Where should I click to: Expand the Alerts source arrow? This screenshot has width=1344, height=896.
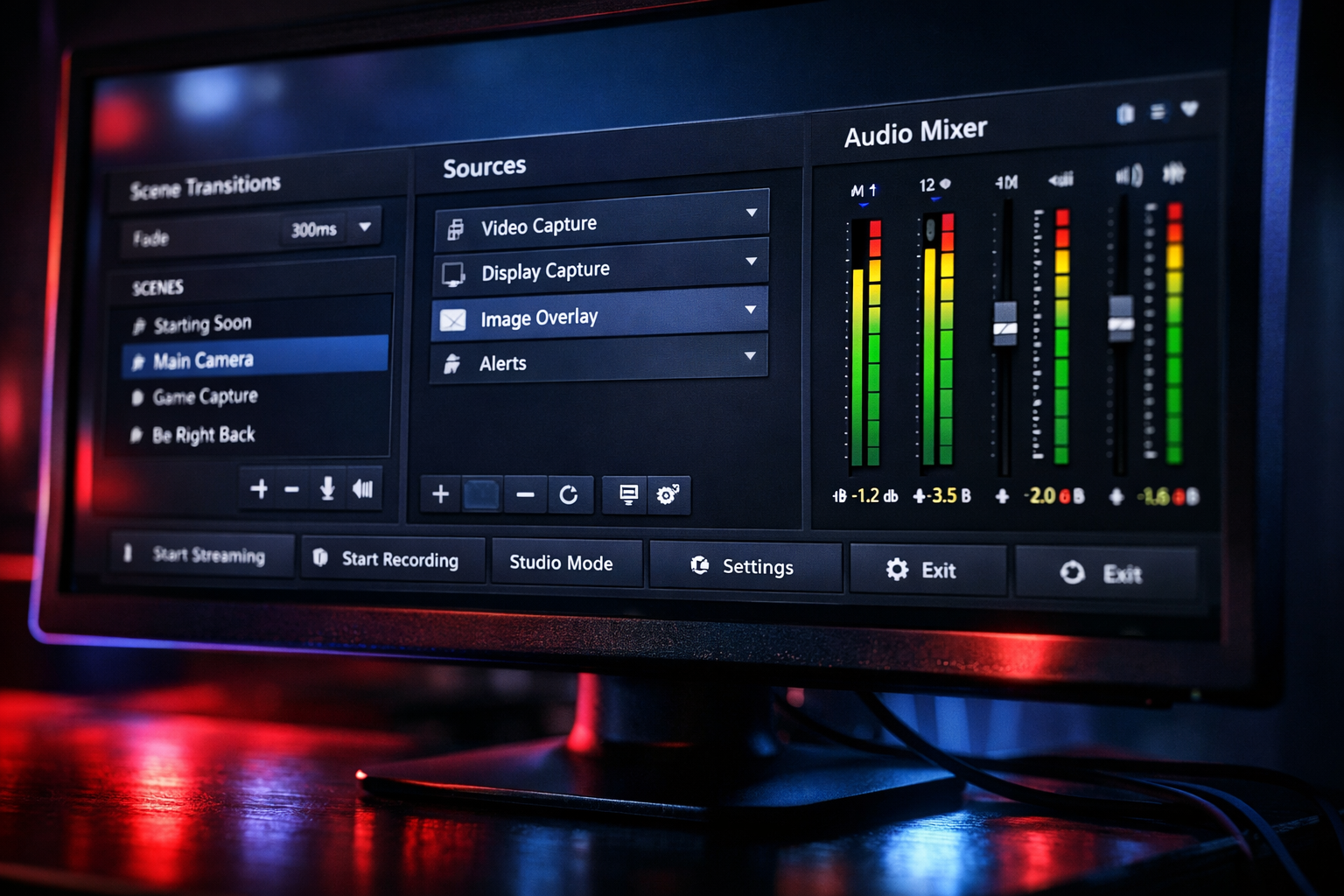(x=750, y=355)
